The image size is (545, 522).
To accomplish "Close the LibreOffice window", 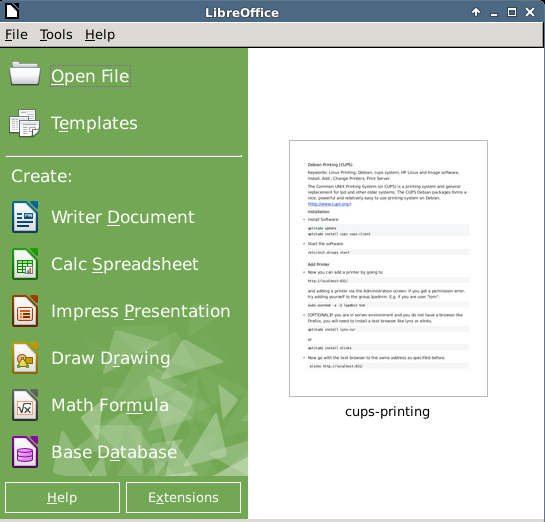I will click(530, 12).
